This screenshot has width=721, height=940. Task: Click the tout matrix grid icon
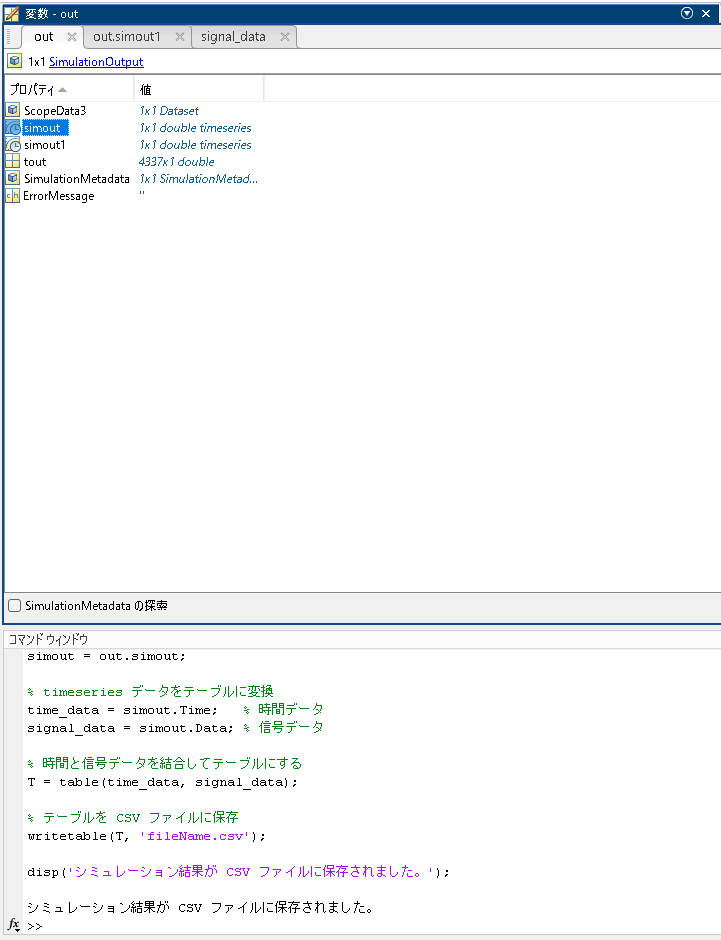point(13,161)
